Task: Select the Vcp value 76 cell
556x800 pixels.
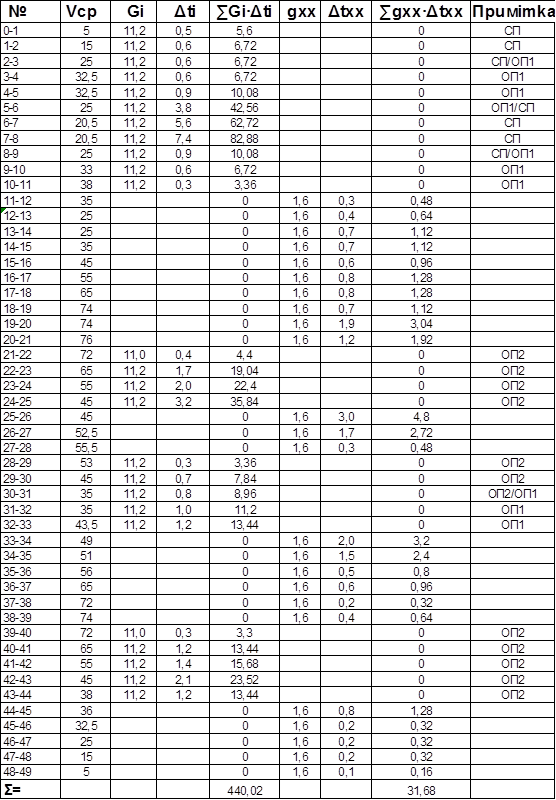Action: 86,340
